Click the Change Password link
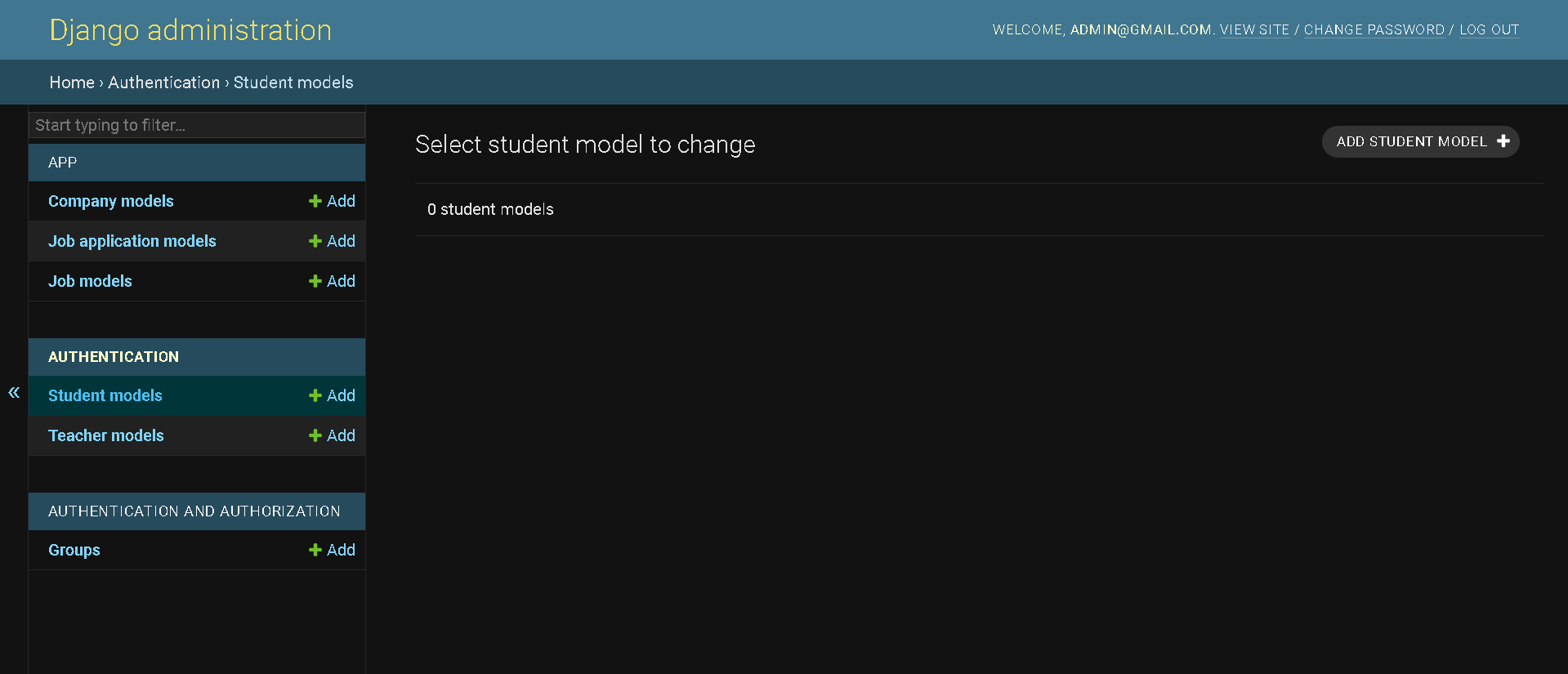This screenshot has height=674, width=1568. 1374,29
